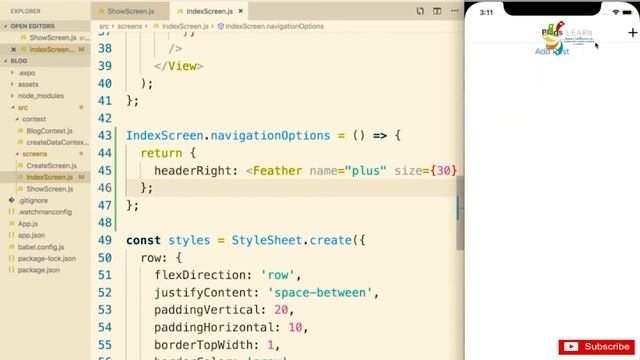Click the closing View tag on line 39
The height and width of the screenshot is (360, 640).
click(x=179, y=66)
